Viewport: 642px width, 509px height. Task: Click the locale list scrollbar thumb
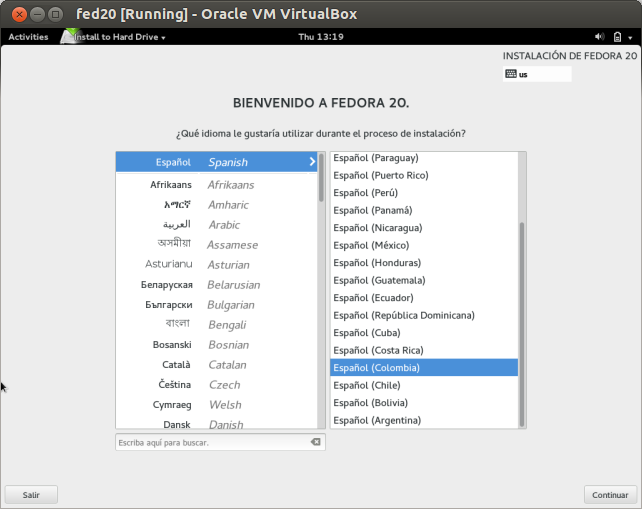[522, 325]
